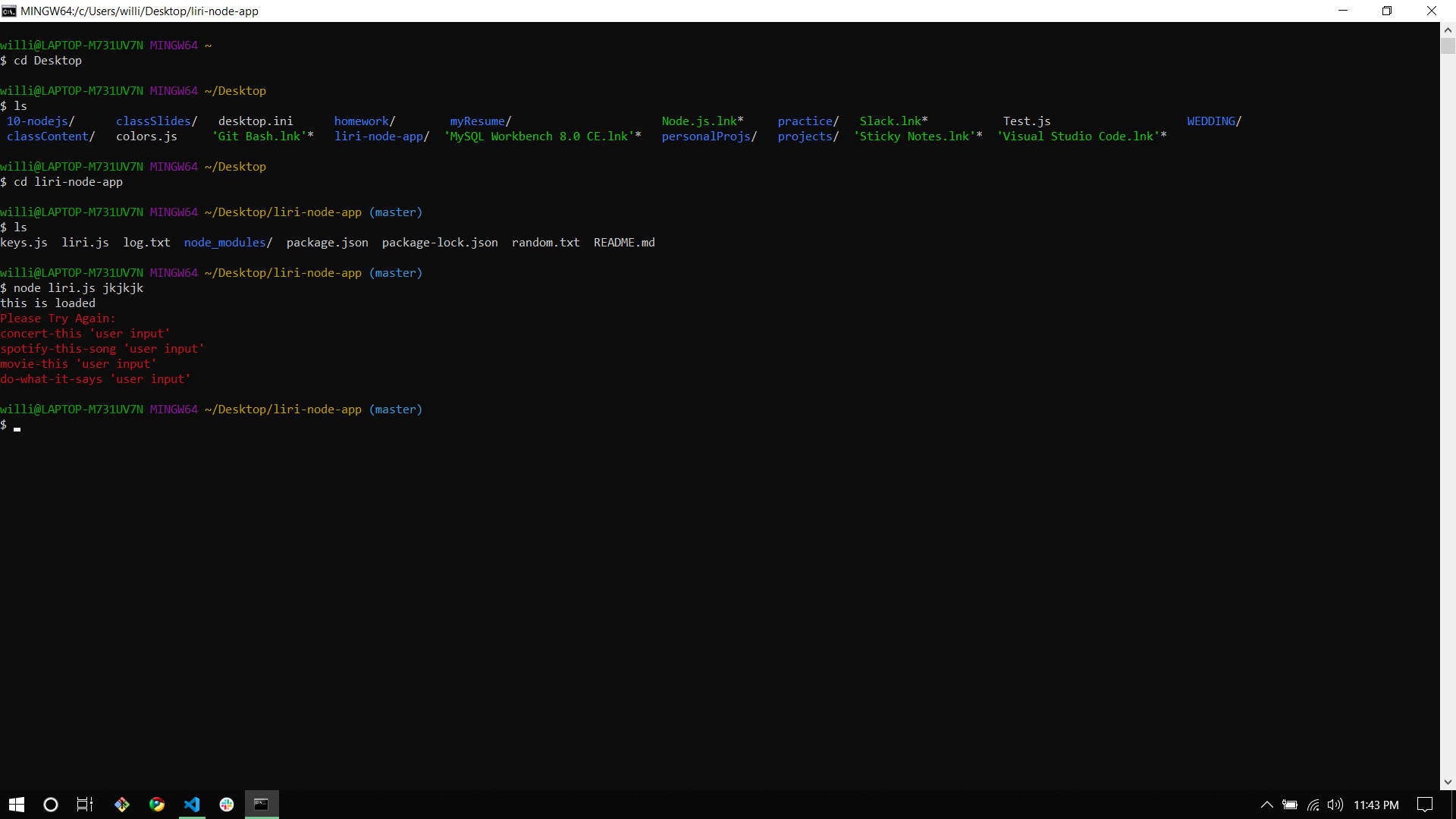Launch Google Chrome from the taskbar
This screenshot has height=819, width=1456.
click(x=157, y=805)
